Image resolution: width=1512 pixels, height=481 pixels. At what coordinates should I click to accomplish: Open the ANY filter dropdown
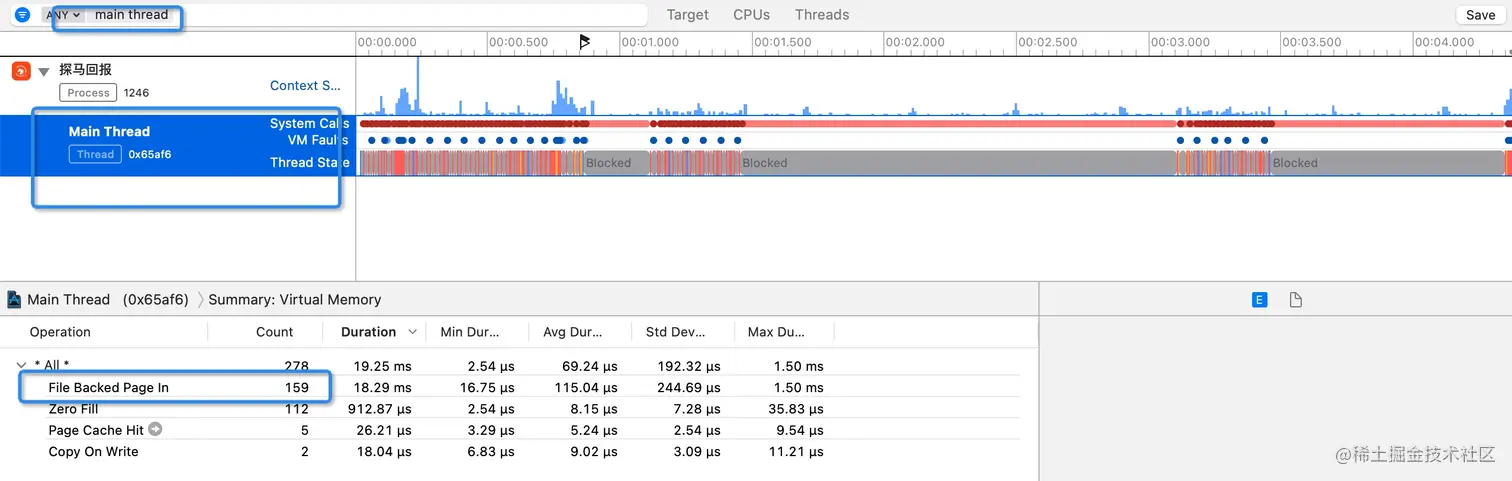[x=63, y=15]
